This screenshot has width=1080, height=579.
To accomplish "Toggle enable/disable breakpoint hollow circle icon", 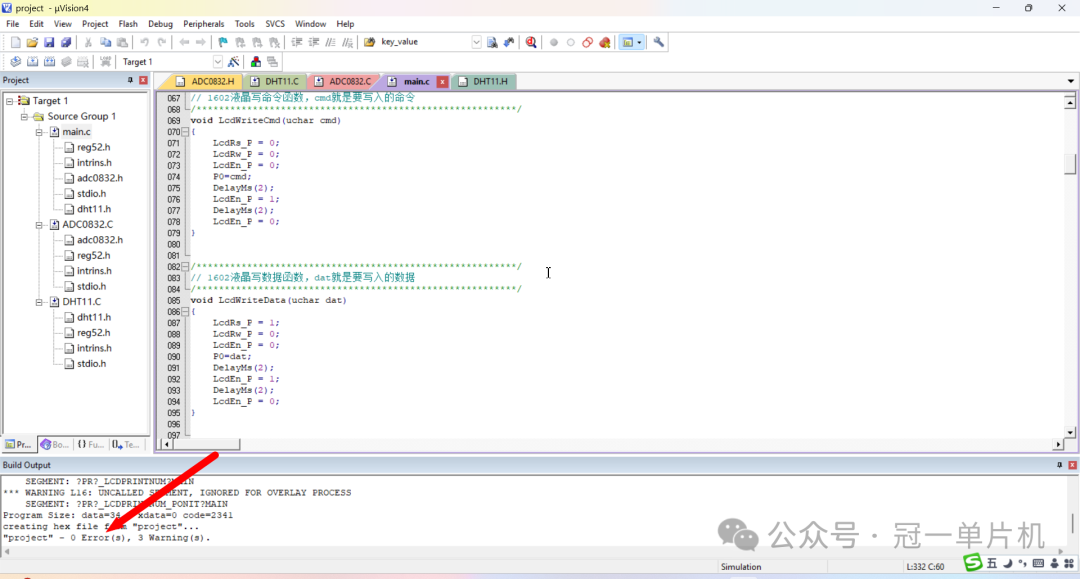I will (x=570, y=42).
